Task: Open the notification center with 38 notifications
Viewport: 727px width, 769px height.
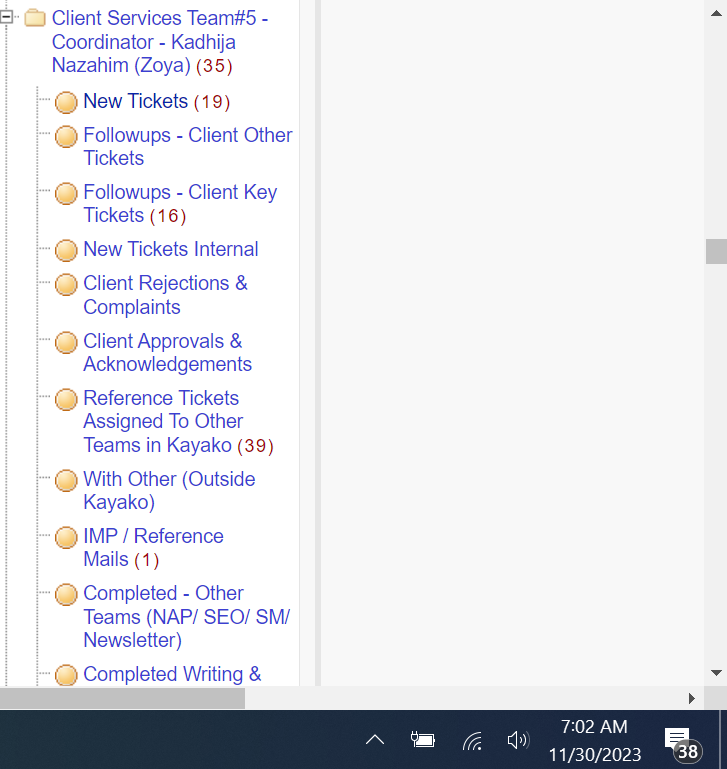Action: (x=683, y=744)
